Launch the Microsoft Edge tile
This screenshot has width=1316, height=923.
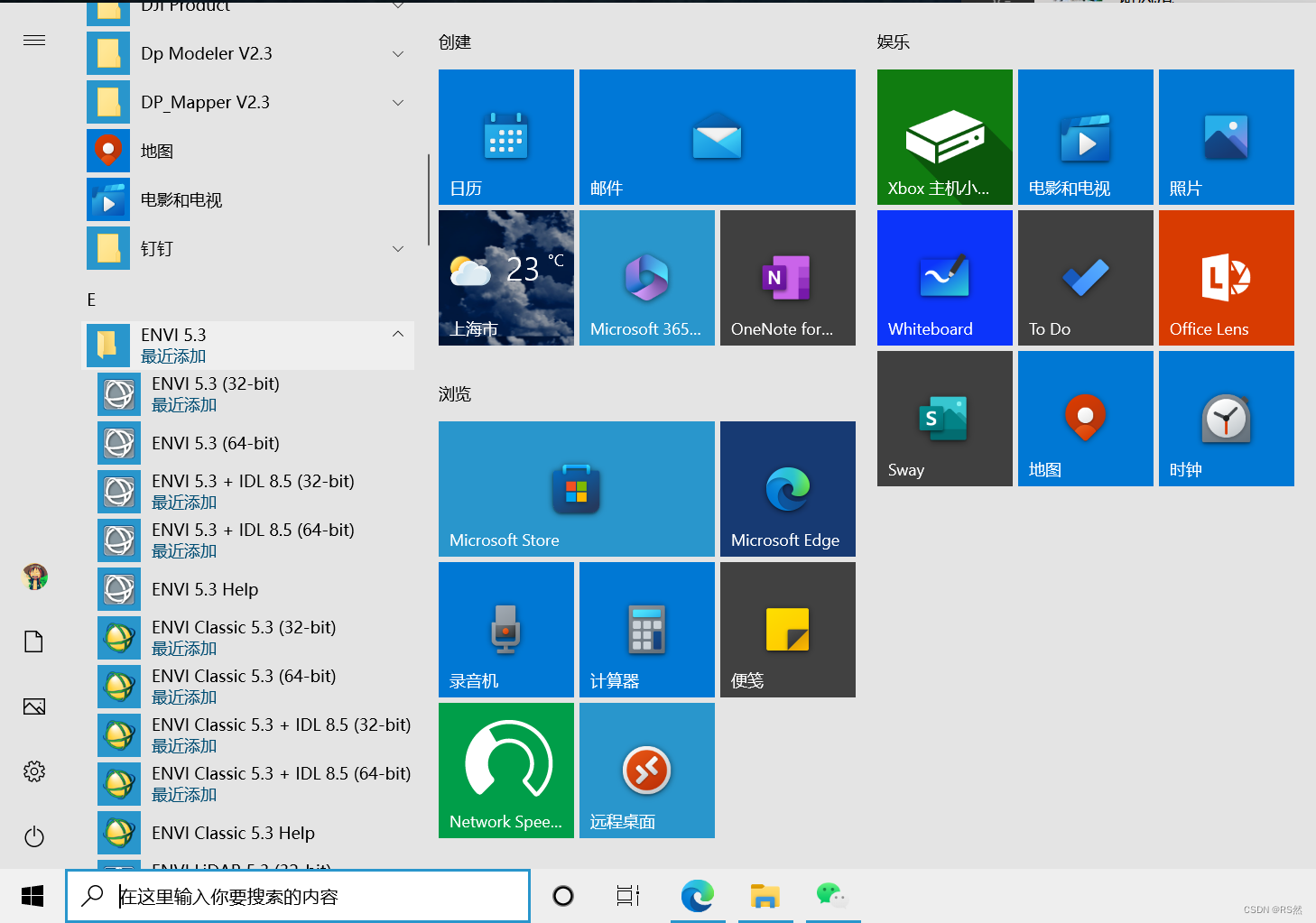click(x=788, y=489)
